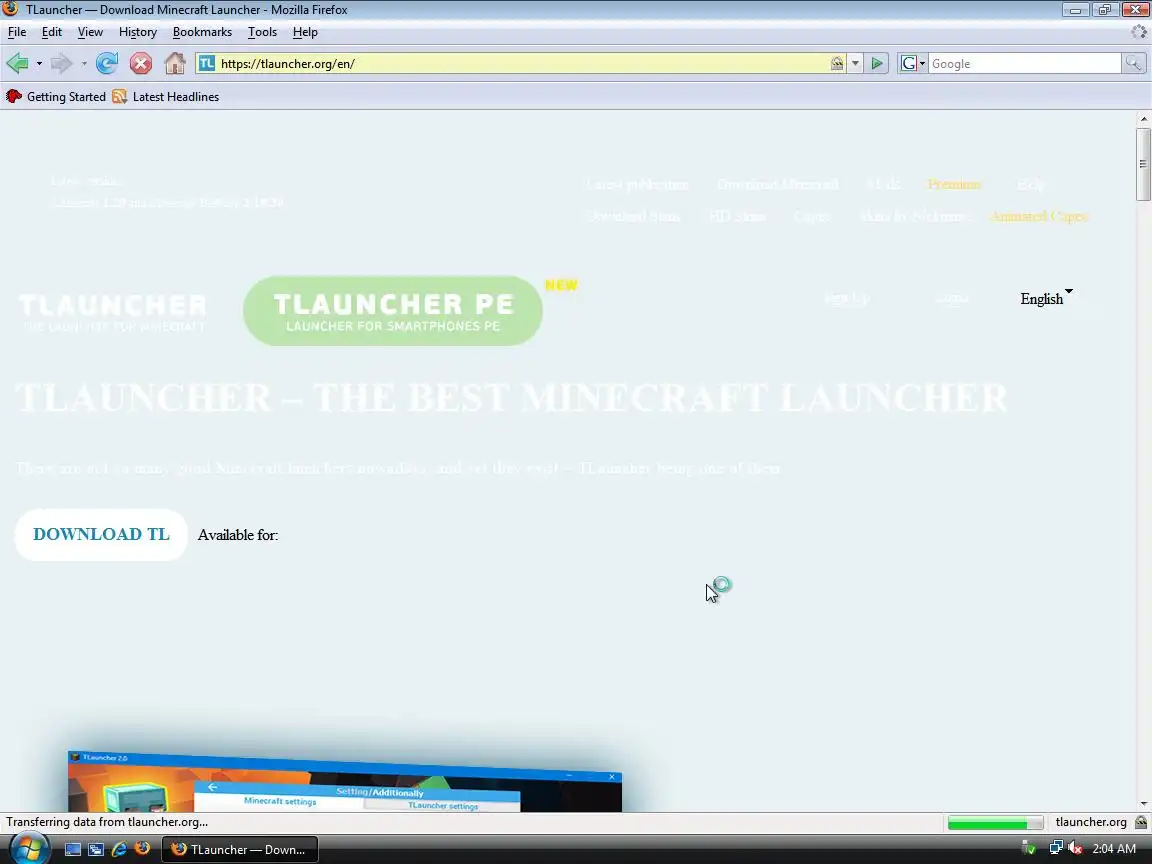This screenshot has height=864, width=1152.
Task: Click the greyed Forward arrow button
Action: (61, 63)
